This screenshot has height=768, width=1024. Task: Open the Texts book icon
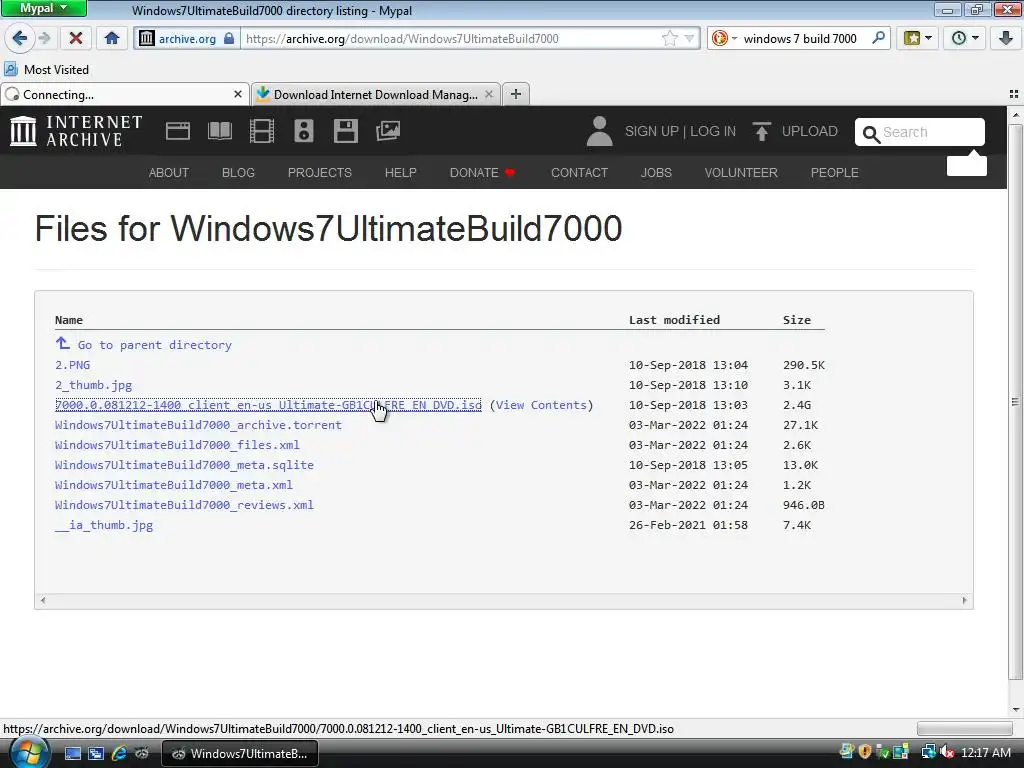(x=219, y=131)
